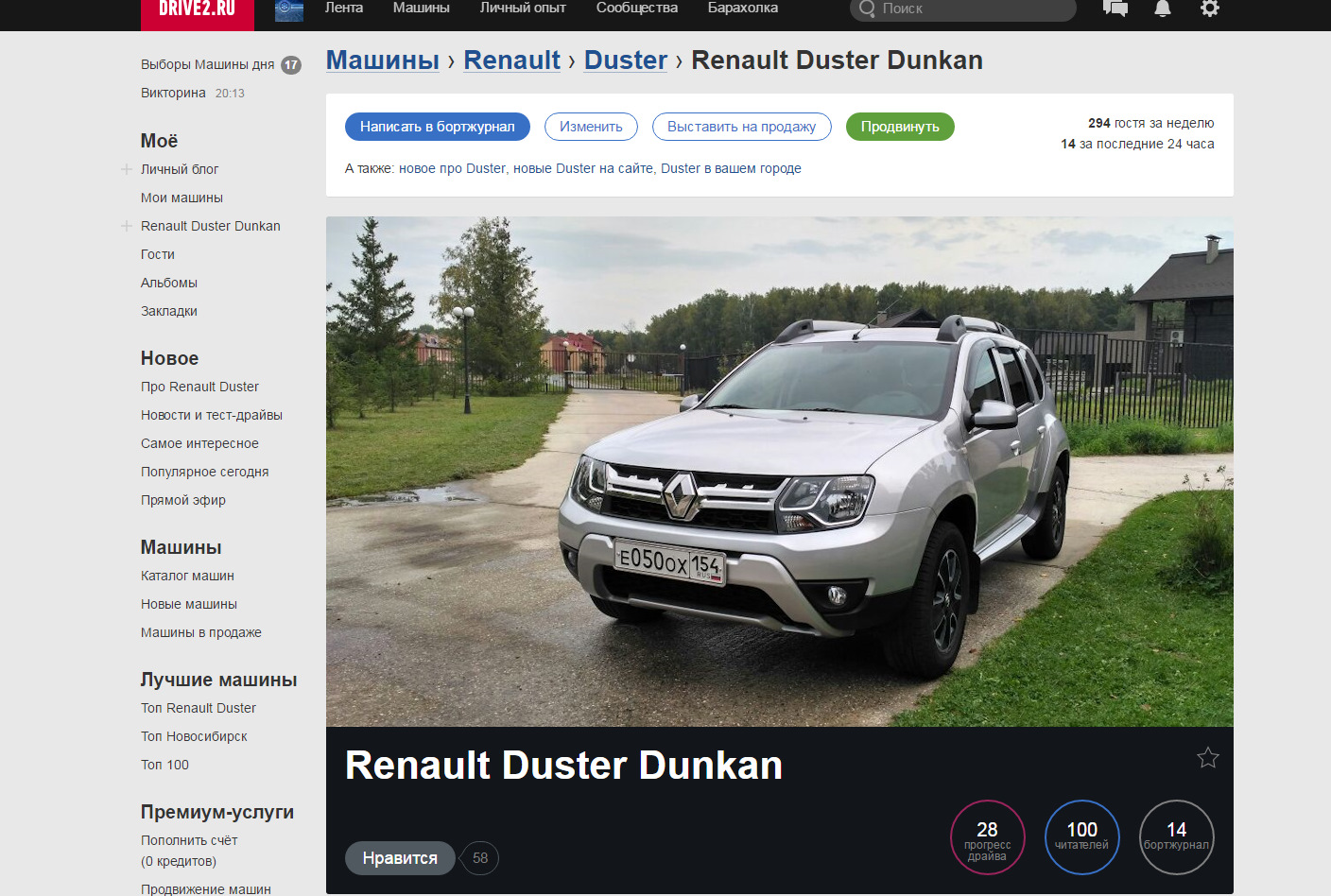Open the Личный опыт menu item
The image size is (1331, 896).
click(x=523, y=8)
